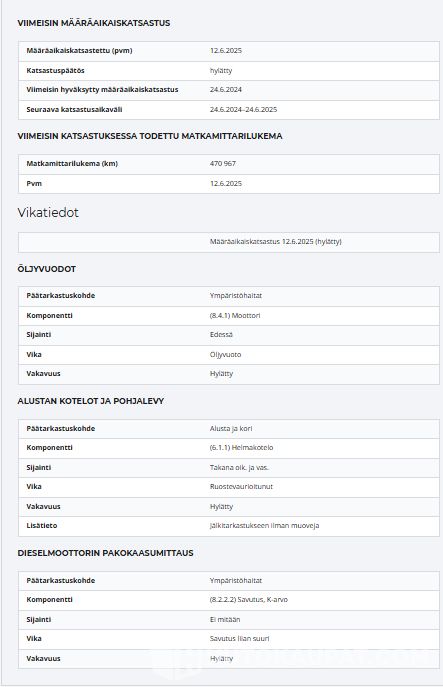Click the last approved inspection date 24.6.2024

[226, 90]
